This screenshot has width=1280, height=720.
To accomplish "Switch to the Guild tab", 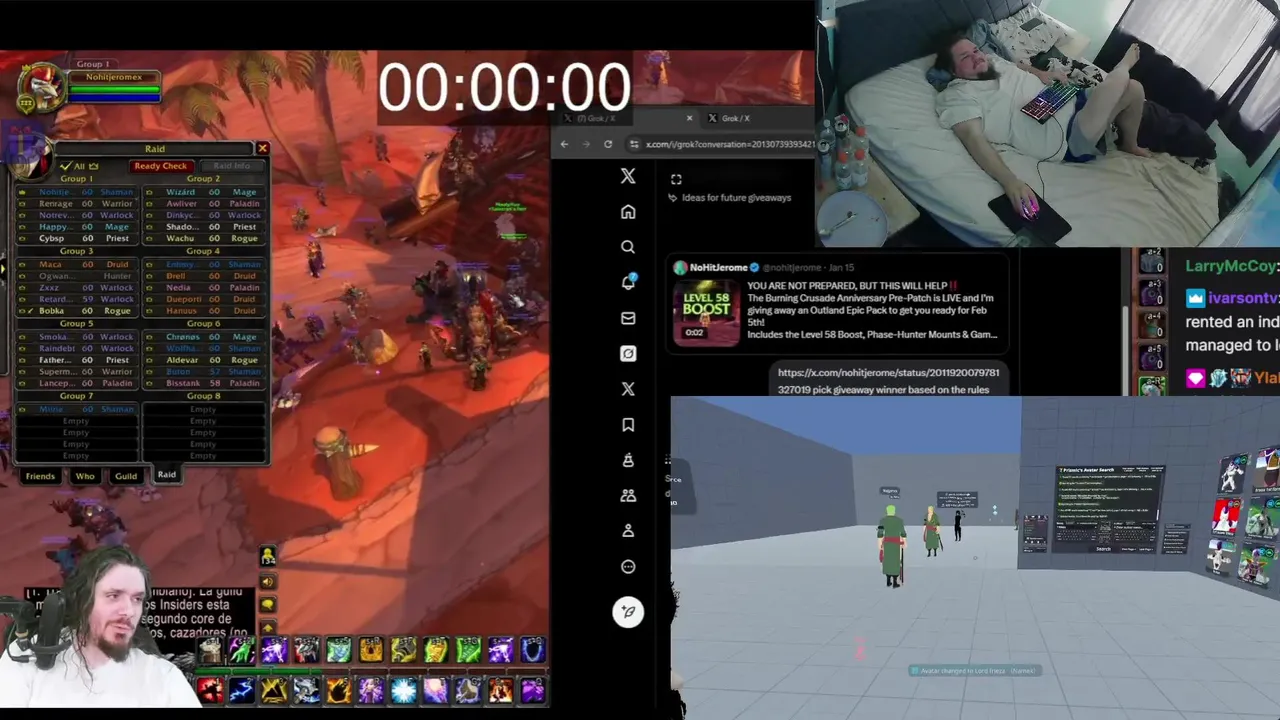I will pyautogui.click(x=126, y=476).
